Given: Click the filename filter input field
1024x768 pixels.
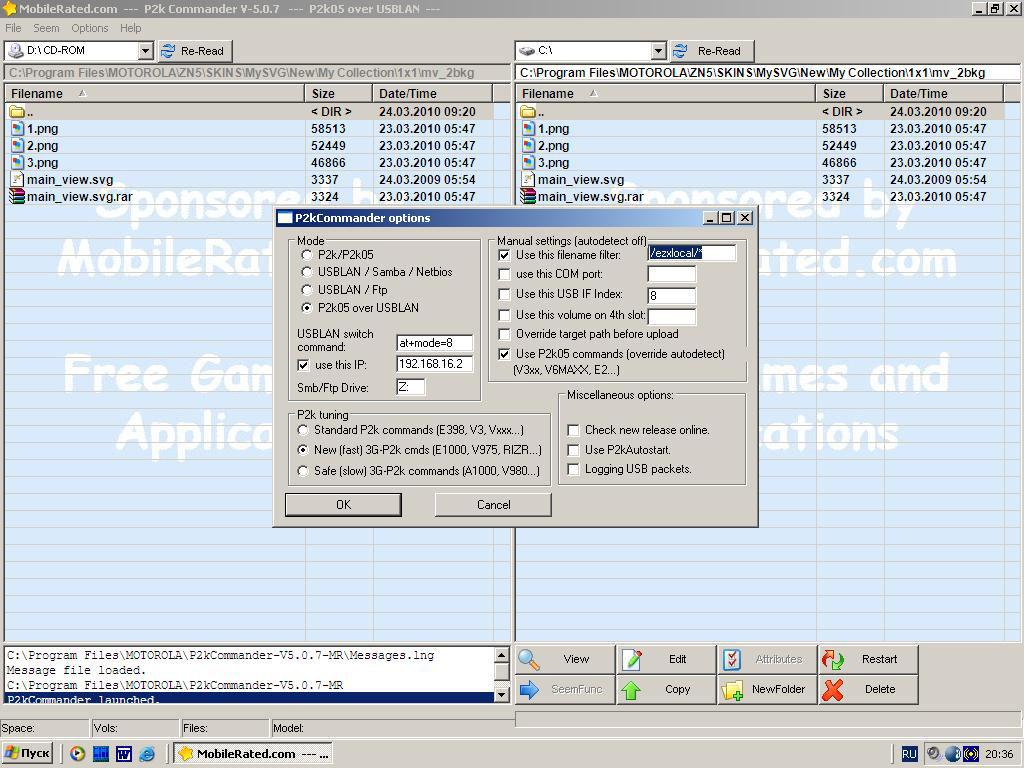Looking at the screenshot, I should coord(692,253).
